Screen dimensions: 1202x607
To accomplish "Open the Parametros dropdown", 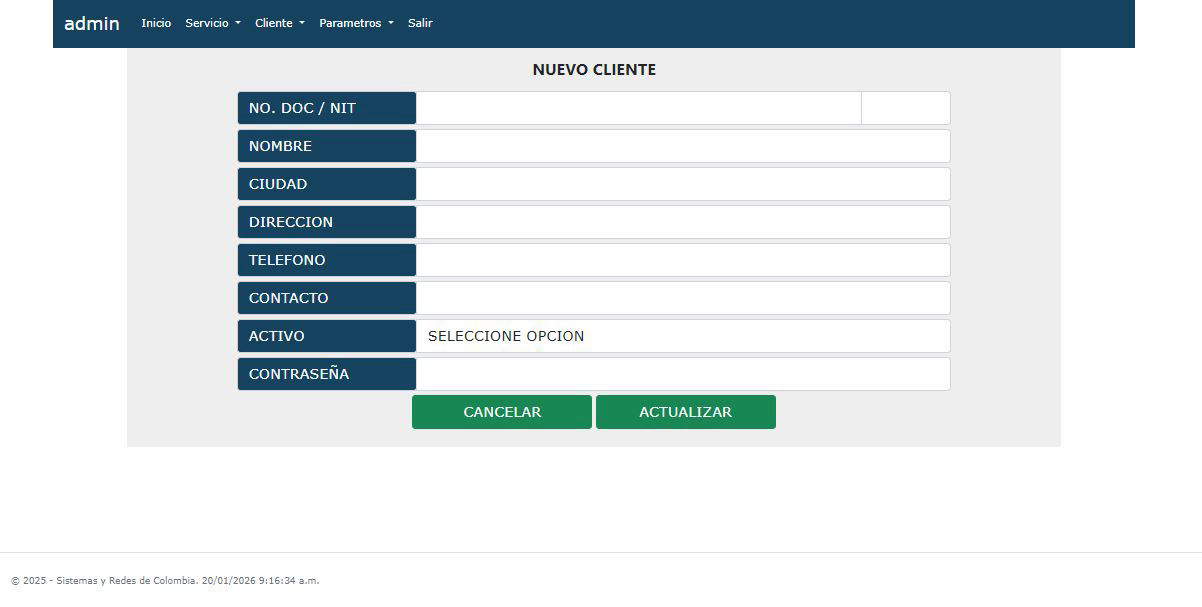I will tap(355, 23).
